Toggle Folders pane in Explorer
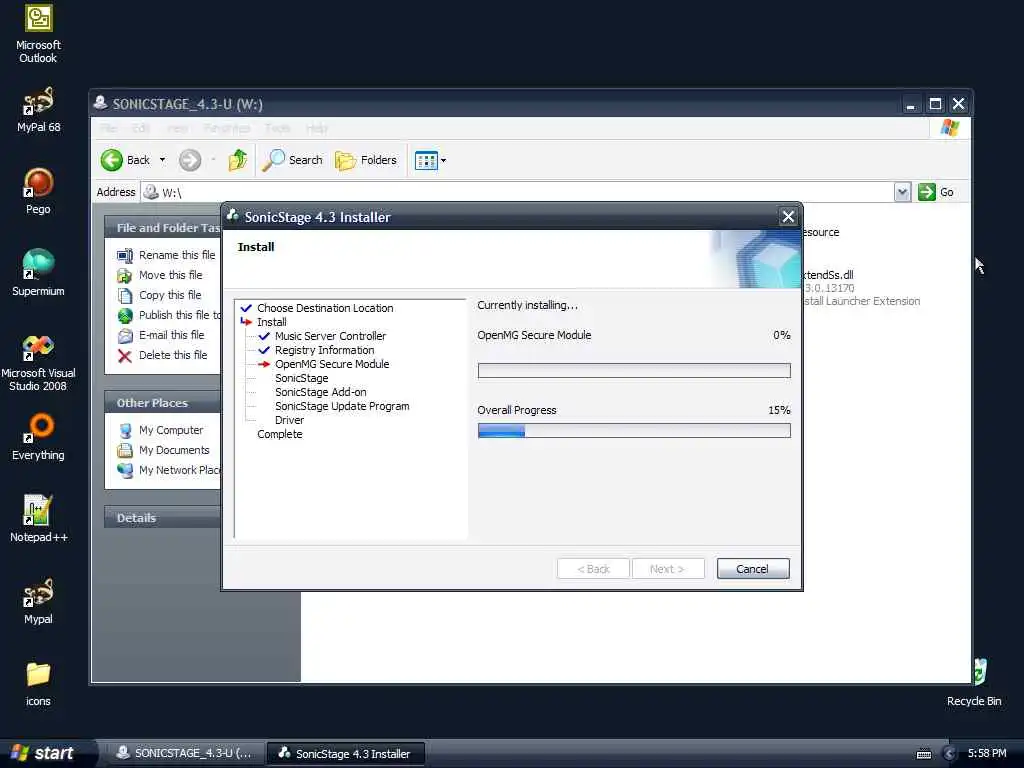1024x768 pixels. (366, 160)
